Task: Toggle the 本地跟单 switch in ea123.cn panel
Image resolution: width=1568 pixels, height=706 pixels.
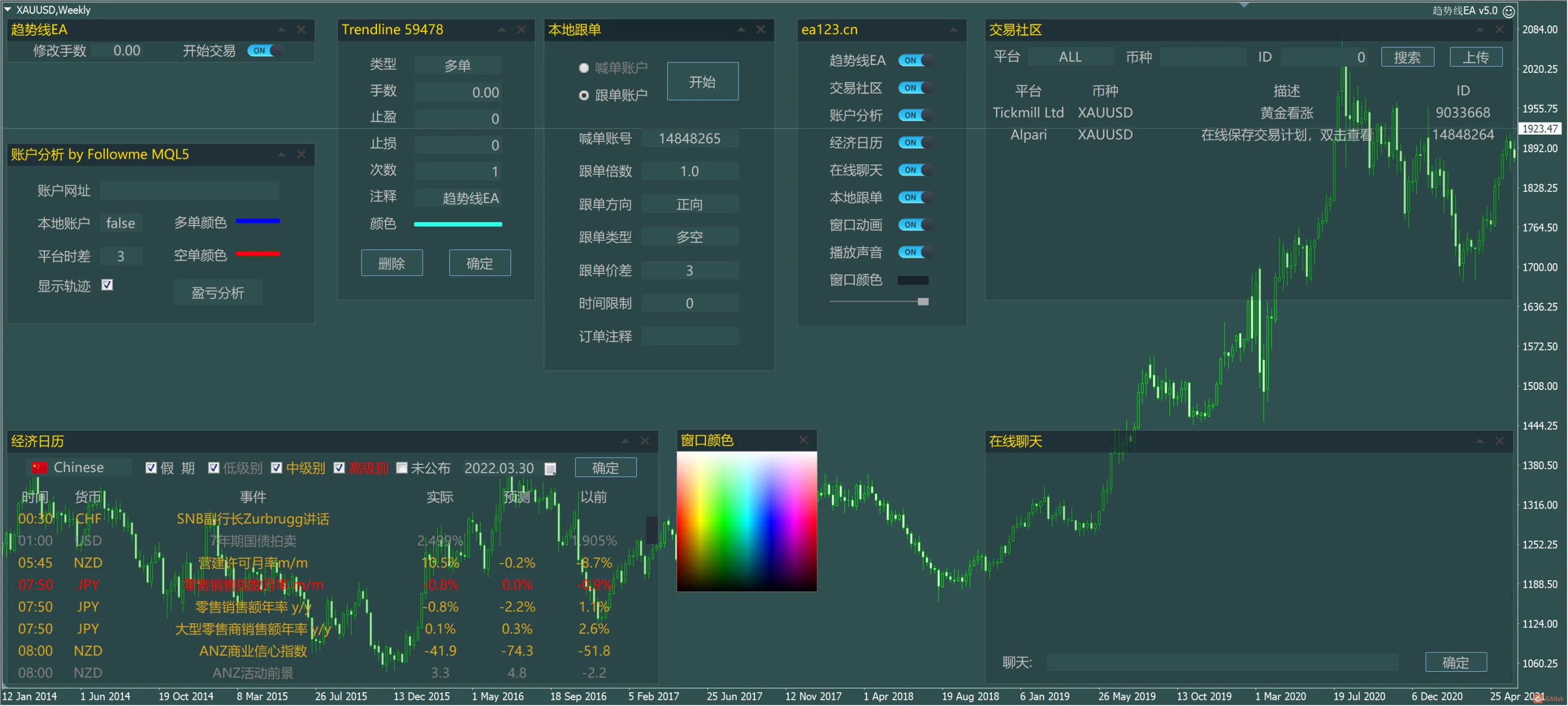Action: (915, 197)
